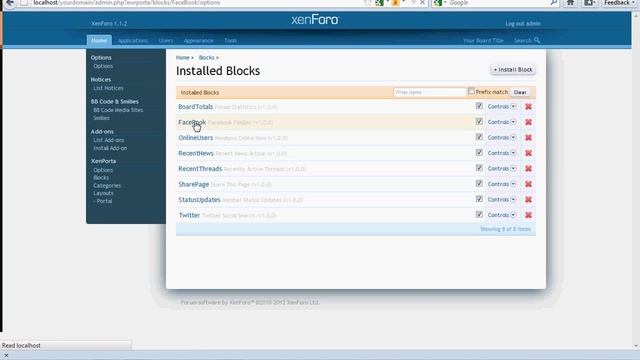The image size is (640, 360).
Task: Open BB Code Media Sites in sidebar
Action: click(118, 110)
